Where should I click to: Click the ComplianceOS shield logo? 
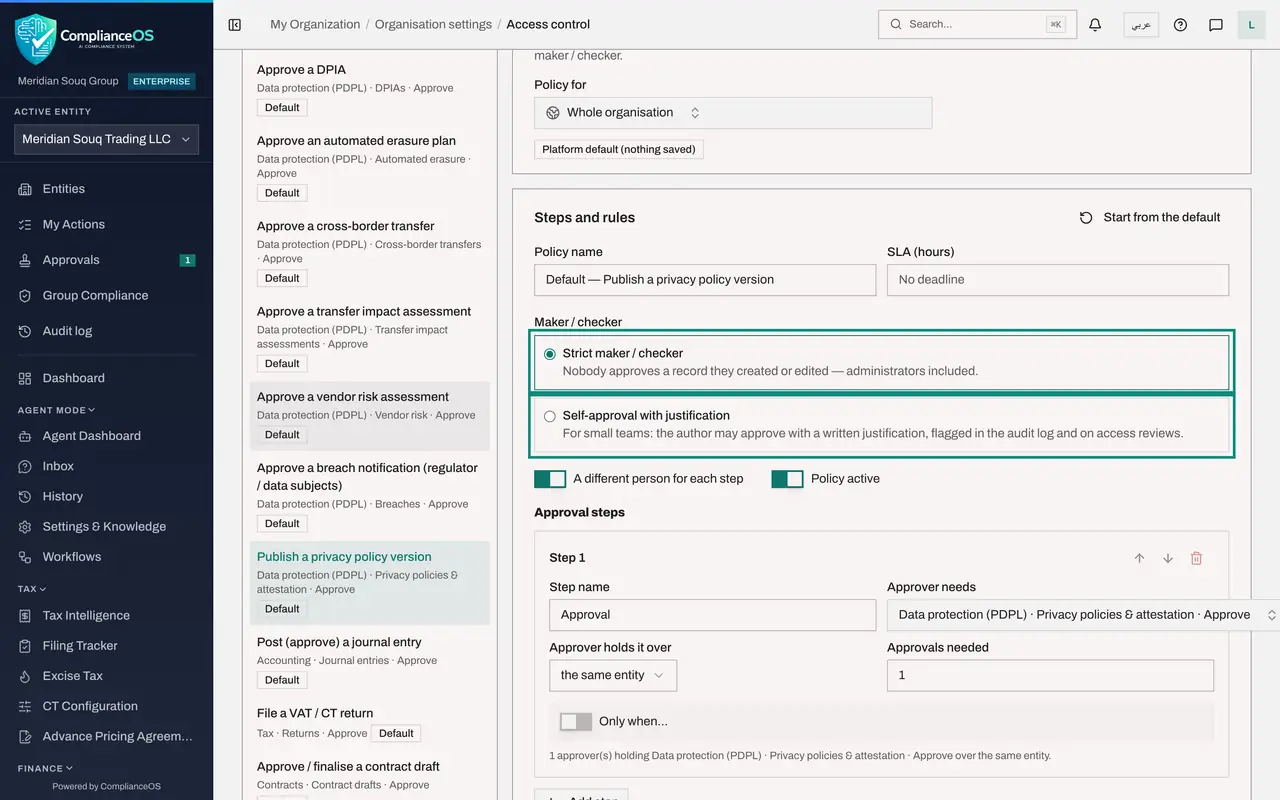click(x=35, y=39)
